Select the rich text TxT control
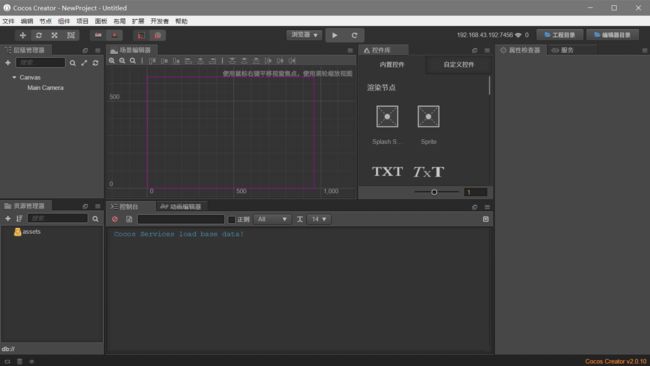 pos(429,172)
